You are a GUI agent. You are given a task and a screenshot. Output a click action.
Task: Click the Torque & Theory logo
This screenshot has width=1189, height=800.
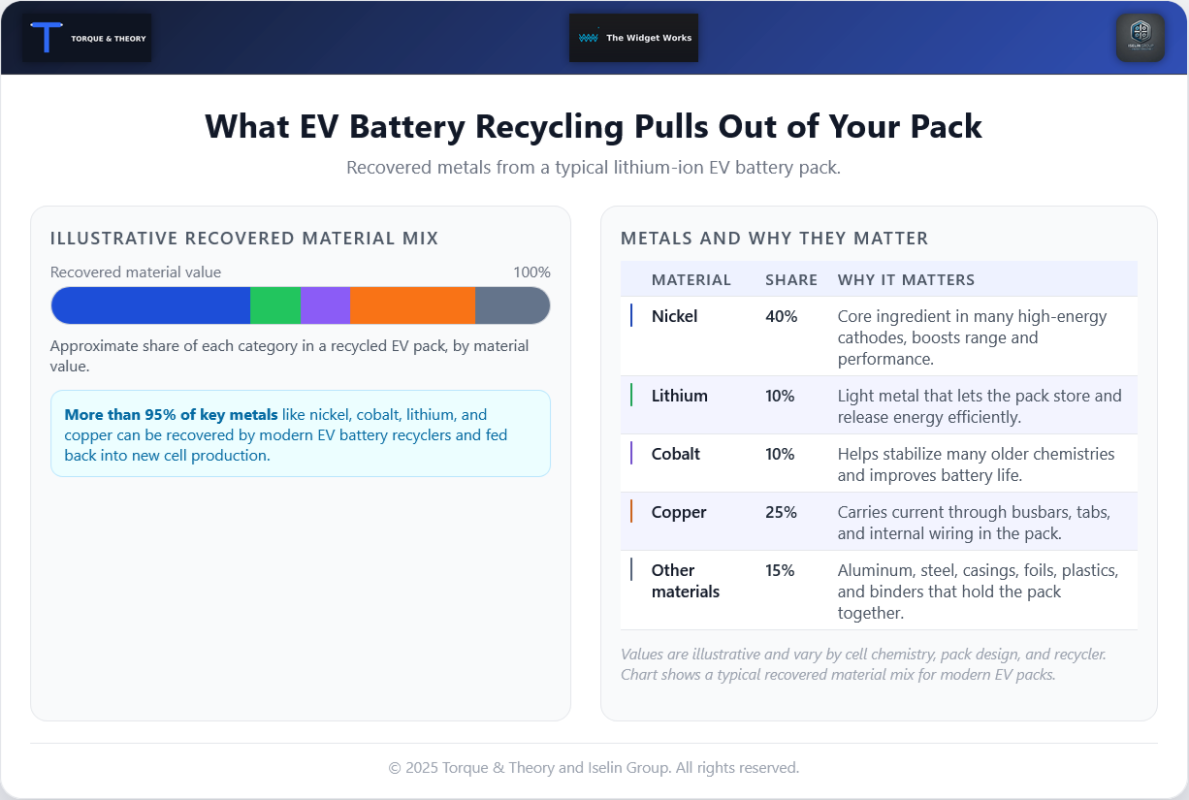(87, 38)
